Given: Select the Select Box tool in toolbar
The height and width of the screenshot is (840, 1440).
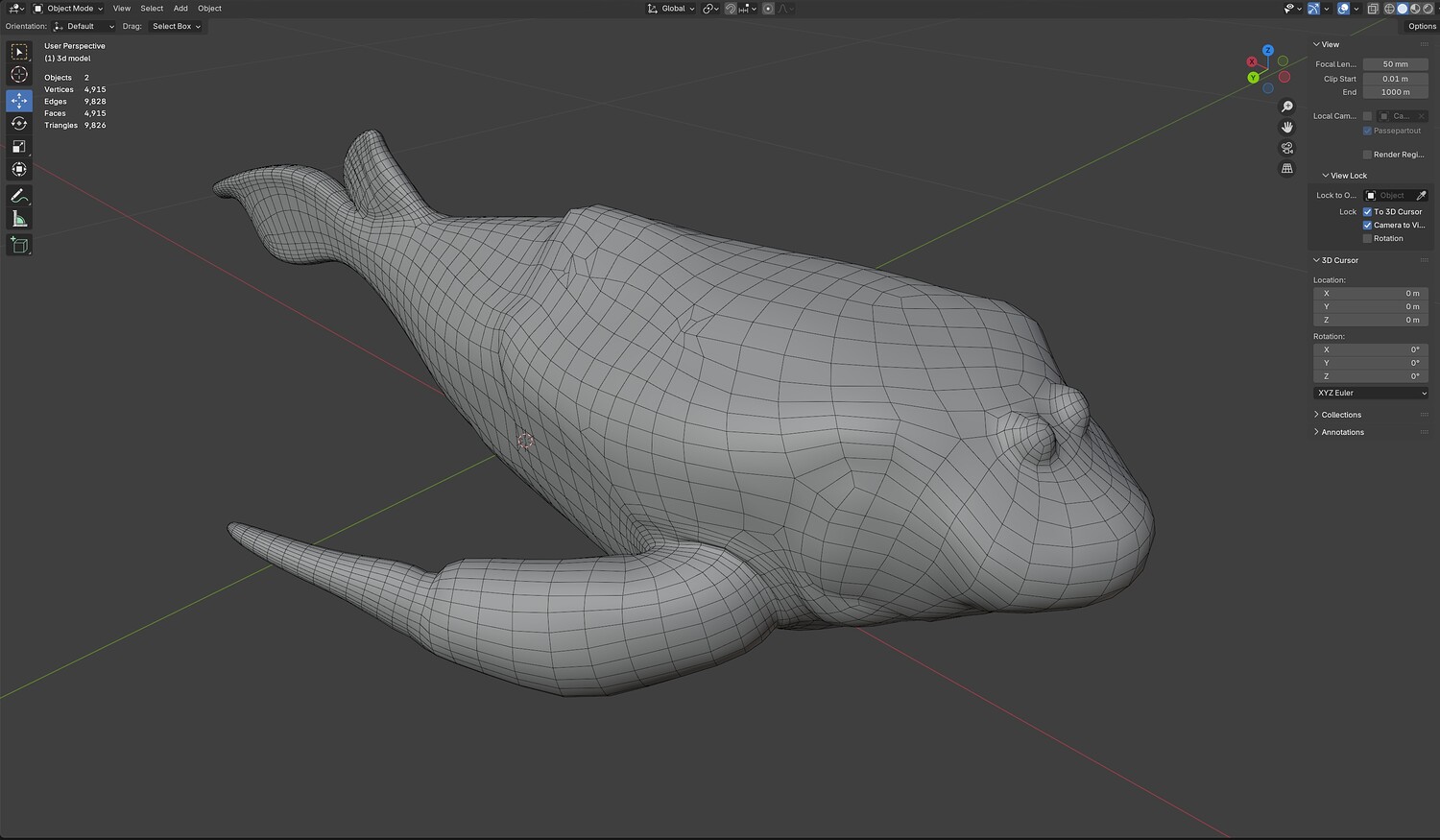Looking at the screenshot, I should [19, 52].
